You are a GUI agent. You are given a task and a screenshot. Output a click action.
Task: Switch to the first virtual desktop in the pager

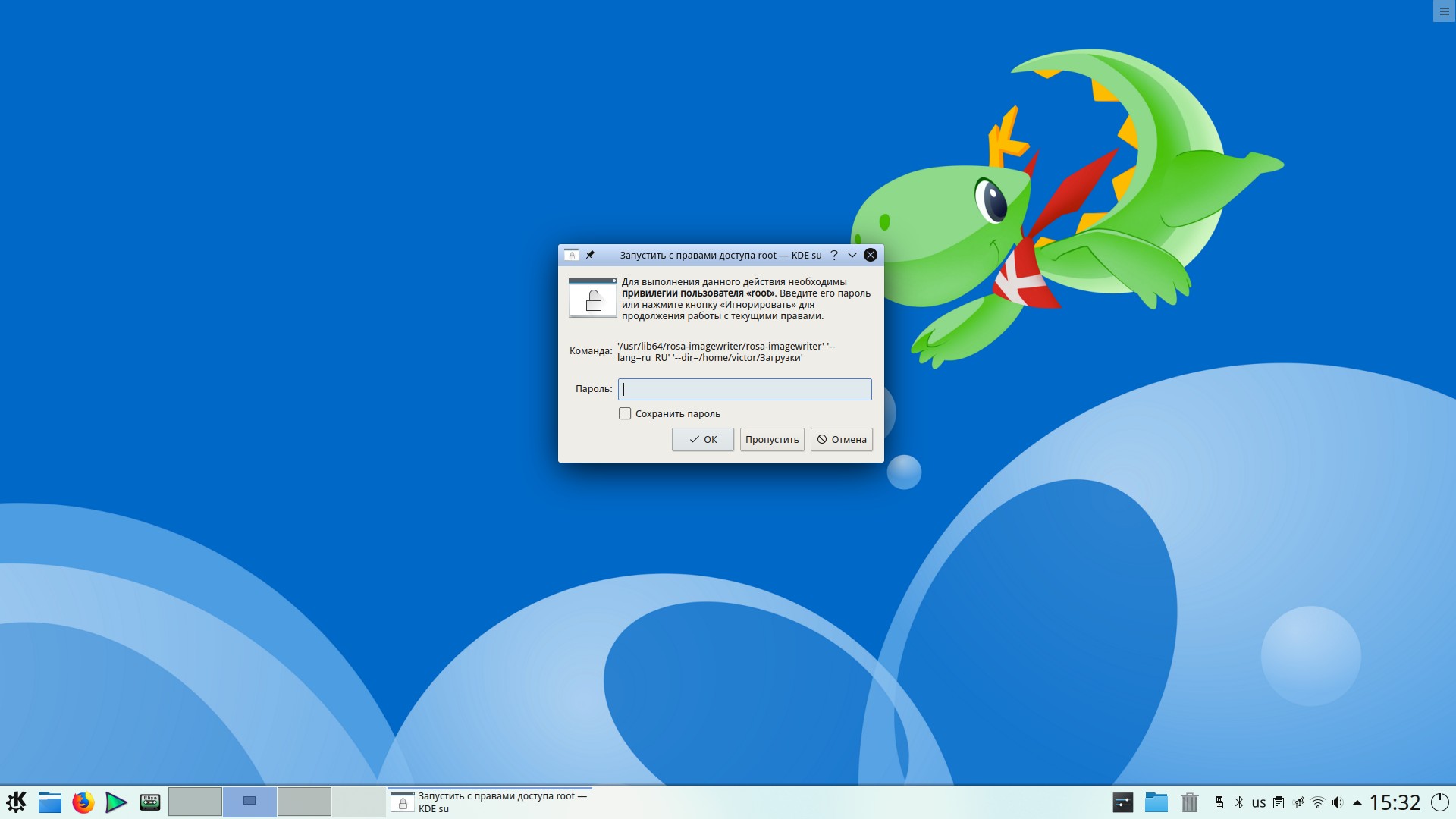pyautogui.click(x=195, y=802)
